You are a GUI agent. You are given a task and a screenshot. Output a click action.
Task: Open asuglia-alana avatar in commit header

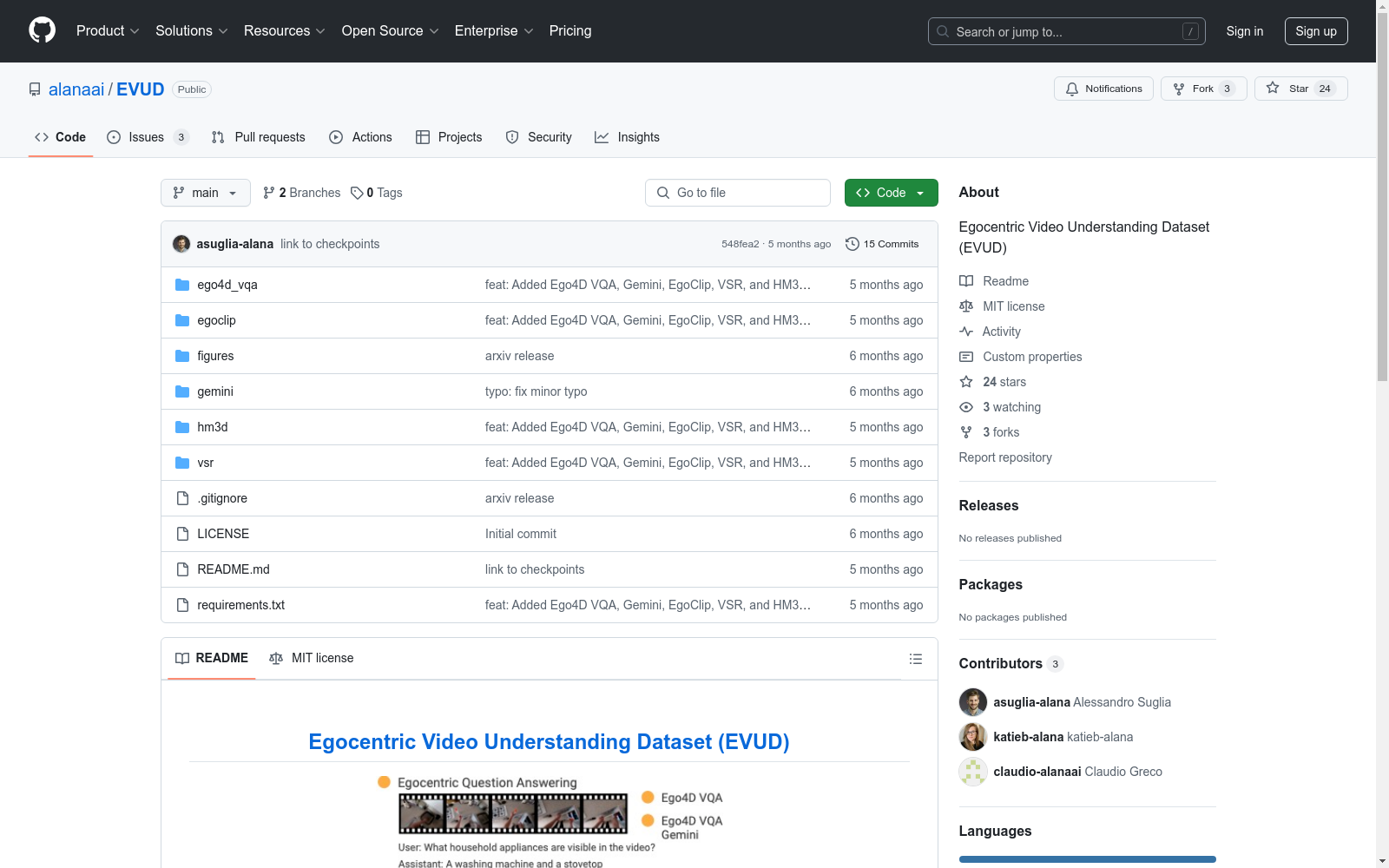point(181,244)
